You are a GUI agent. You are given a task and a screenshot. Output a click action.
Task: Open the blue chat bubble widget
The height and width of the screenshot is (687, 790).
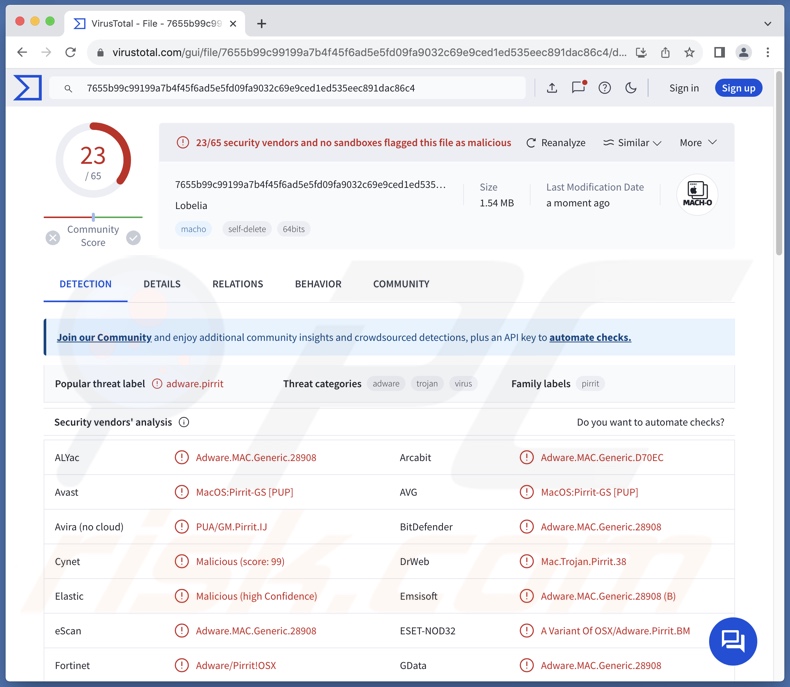tap(733, 641)
